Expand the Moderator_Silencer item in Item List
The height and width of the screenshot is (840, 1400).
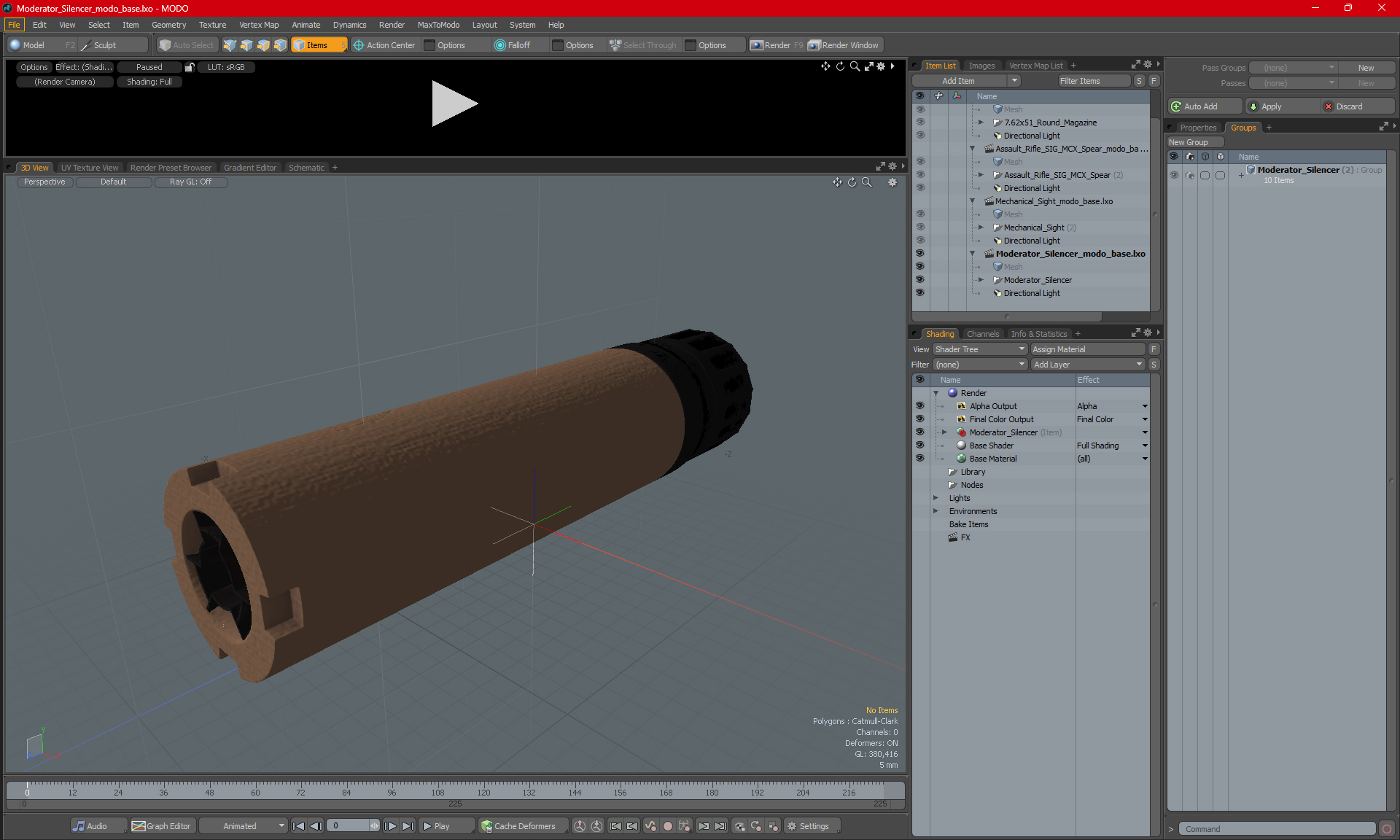pos(981,280)
